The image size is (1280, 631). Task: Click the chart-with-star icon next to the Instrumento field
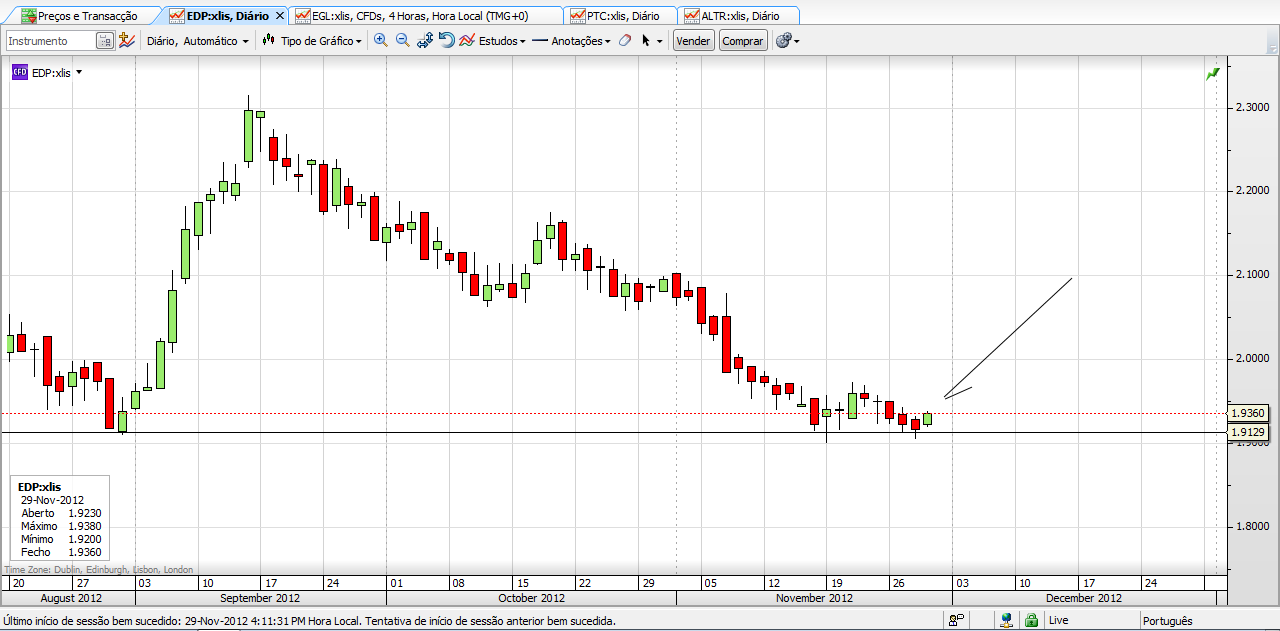click(126, 41)
